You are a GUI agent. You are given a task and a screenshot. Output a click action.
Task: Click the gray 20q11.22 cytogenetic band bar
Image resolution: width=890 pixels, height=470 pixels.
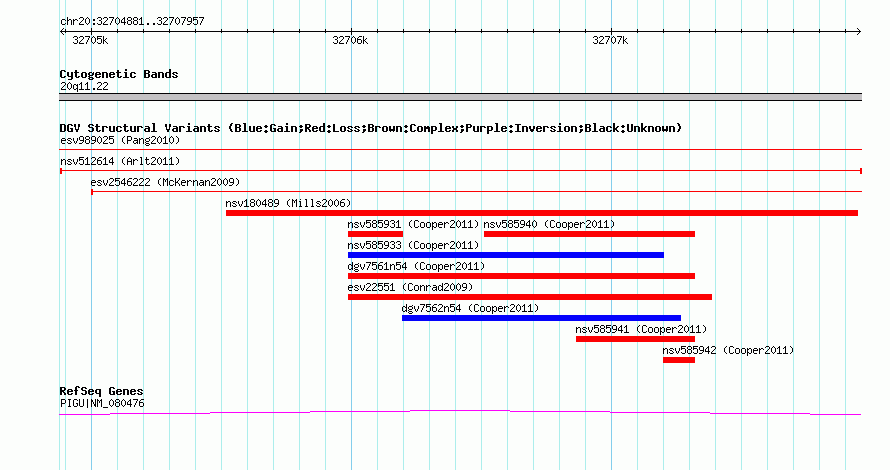click(x=460, y=97)
